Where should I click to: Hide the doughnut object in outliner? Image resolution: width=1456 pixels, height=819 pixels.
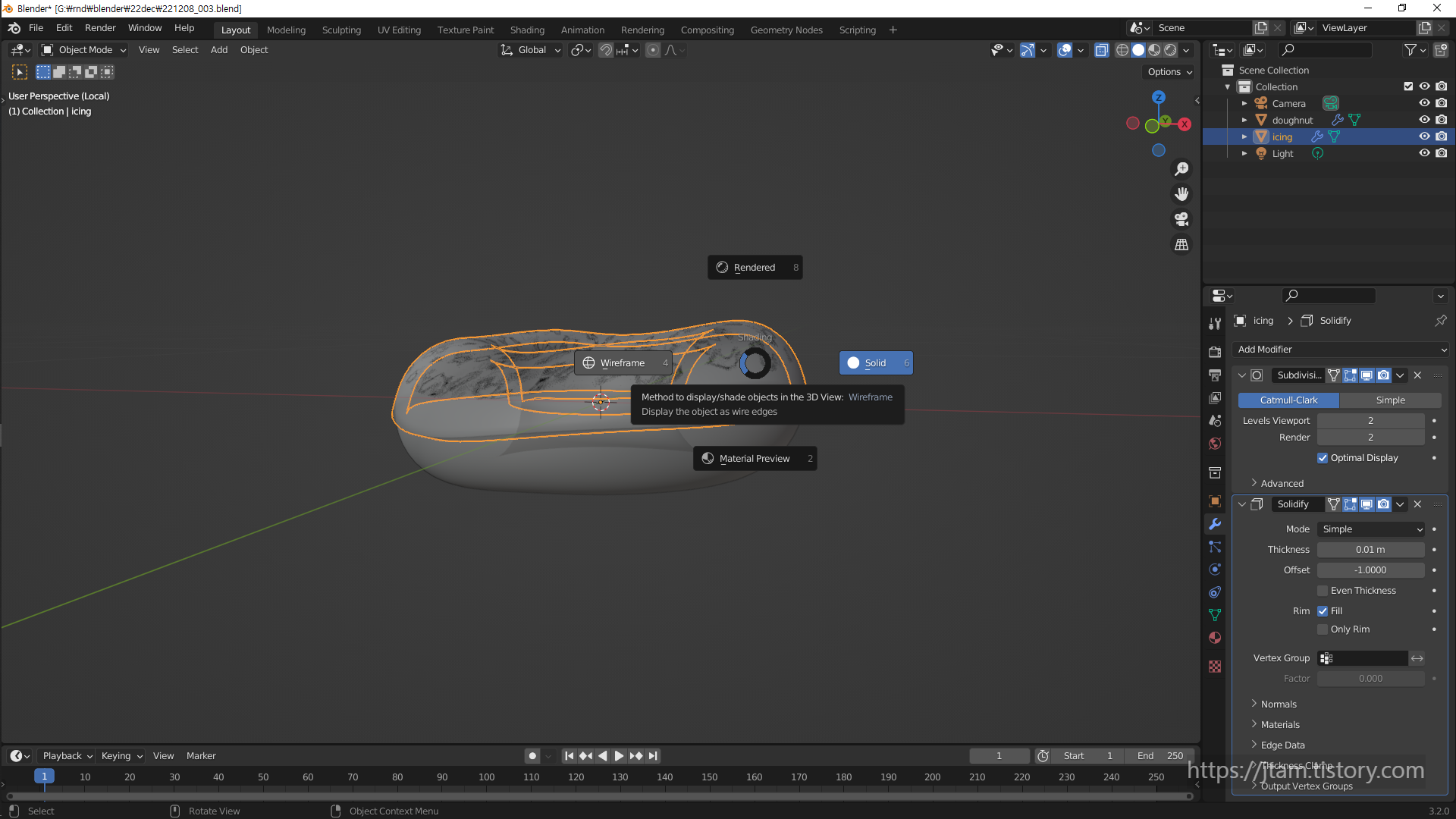click(1424, 120)
